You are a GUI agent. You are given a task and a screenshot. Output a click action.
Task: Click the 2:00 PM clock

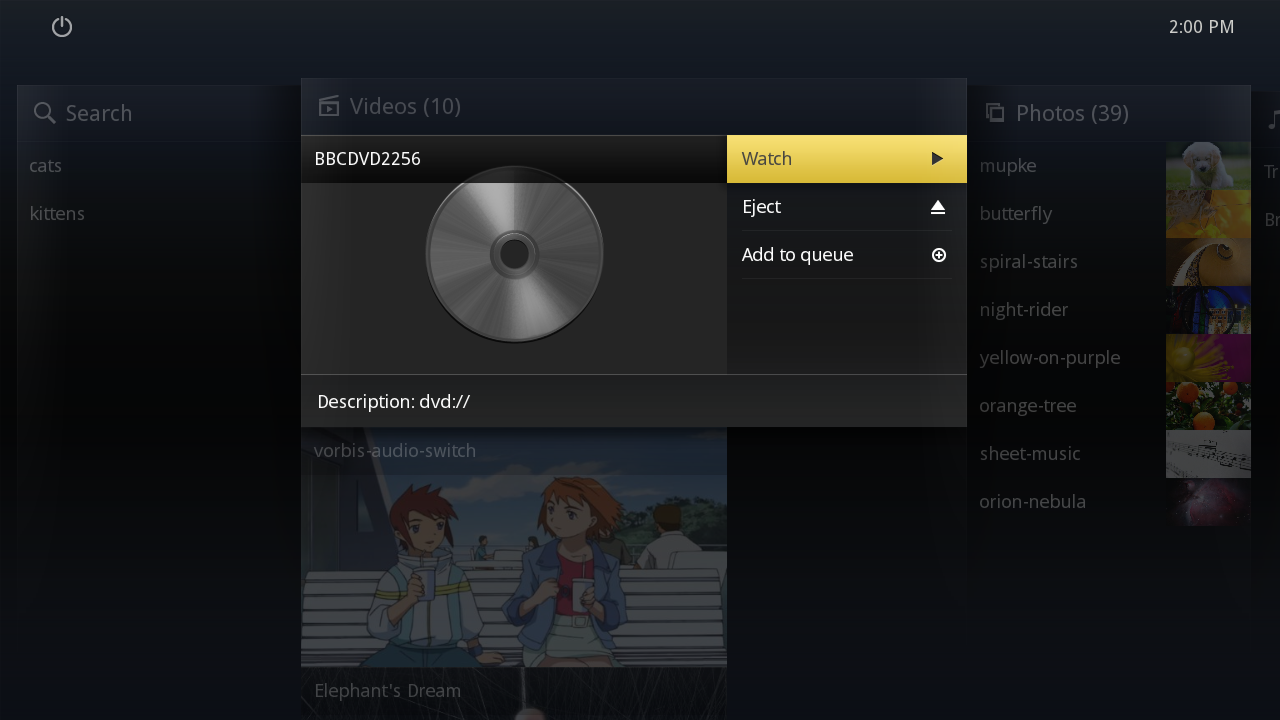1201,27
